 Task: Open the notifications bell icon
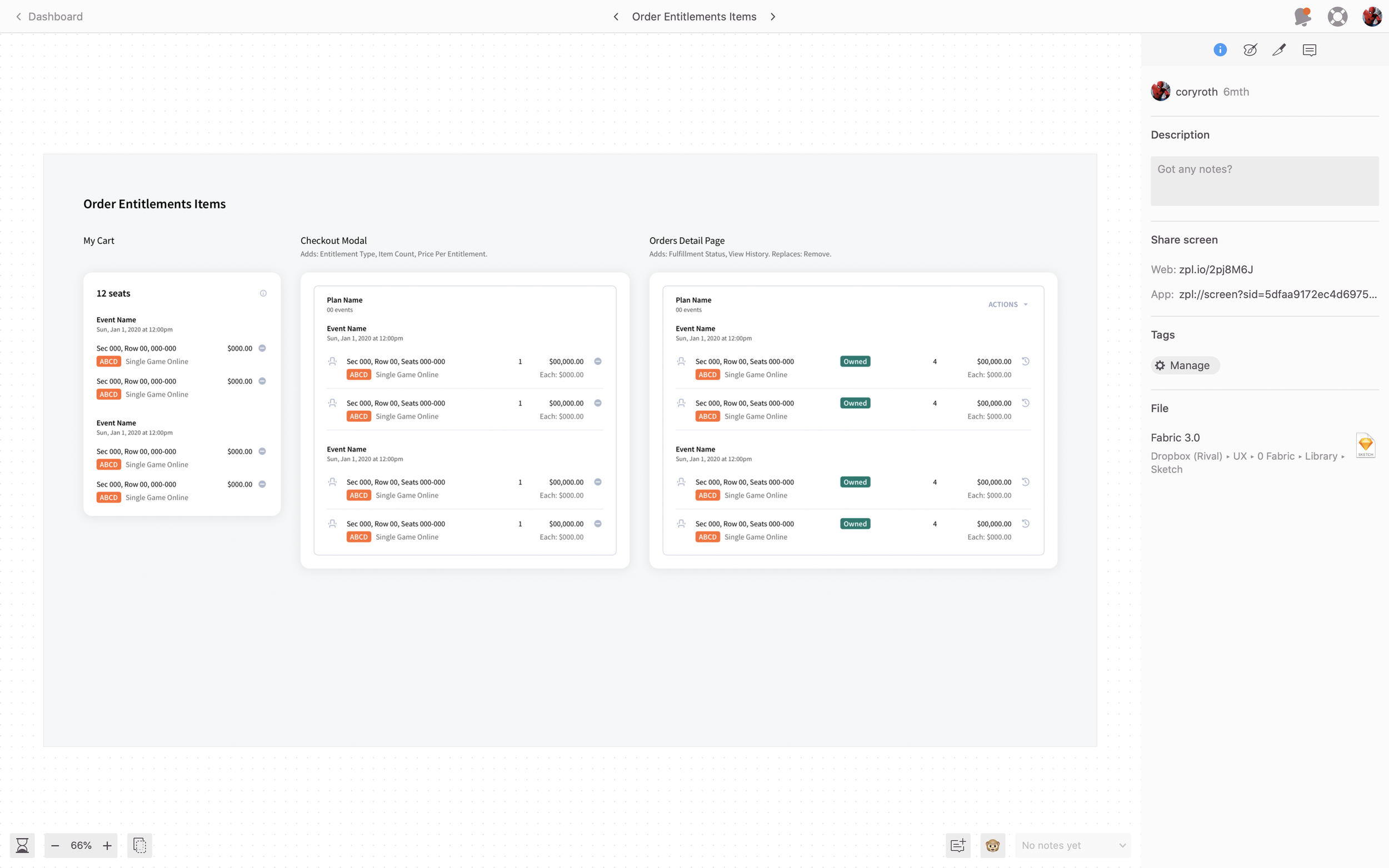click(1303, 17)
